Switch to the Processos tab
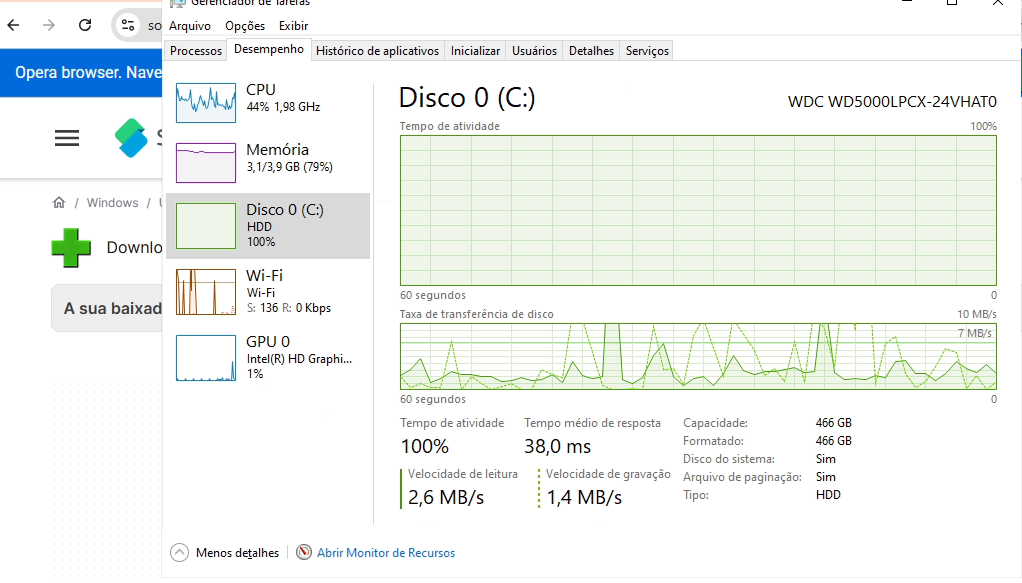 coord(196,51)
